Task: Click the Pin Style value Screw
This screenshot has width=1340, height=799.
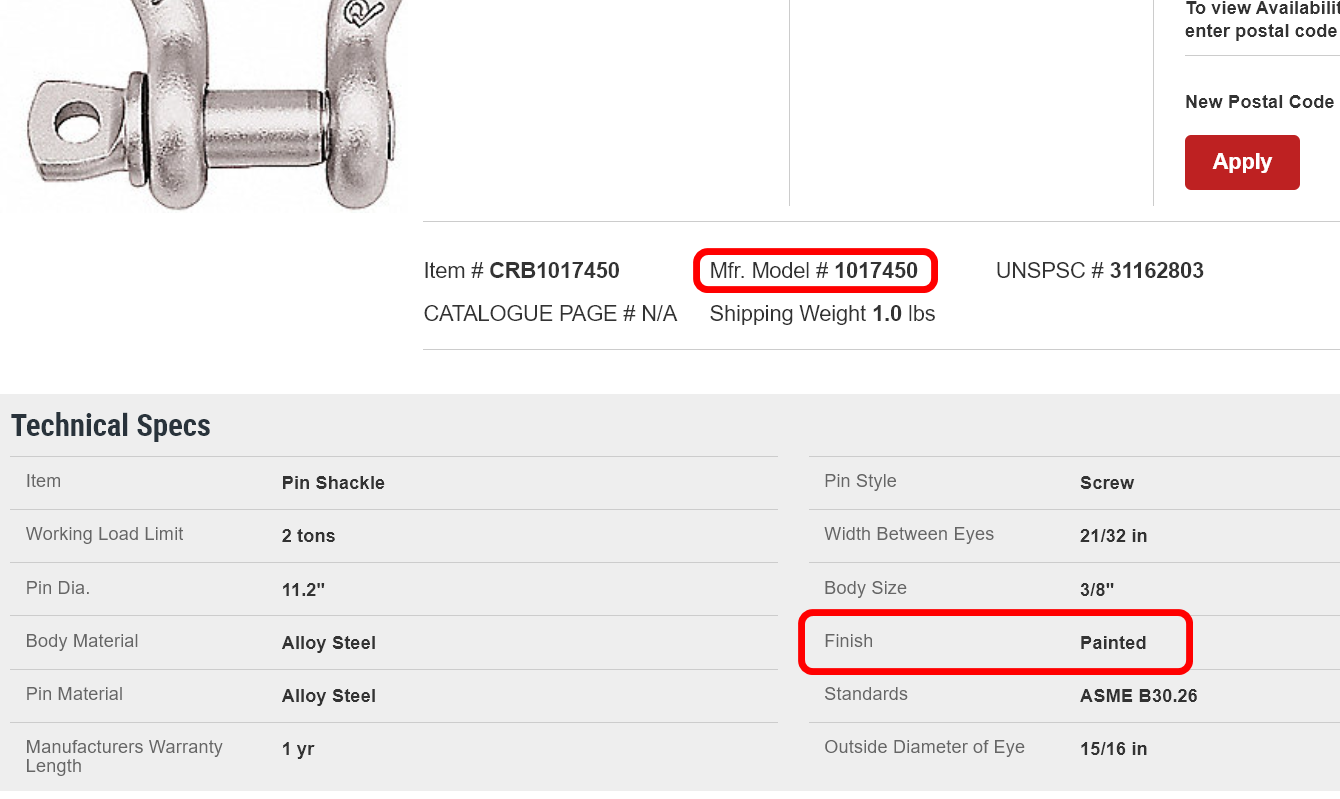Action: point(1107,483)
